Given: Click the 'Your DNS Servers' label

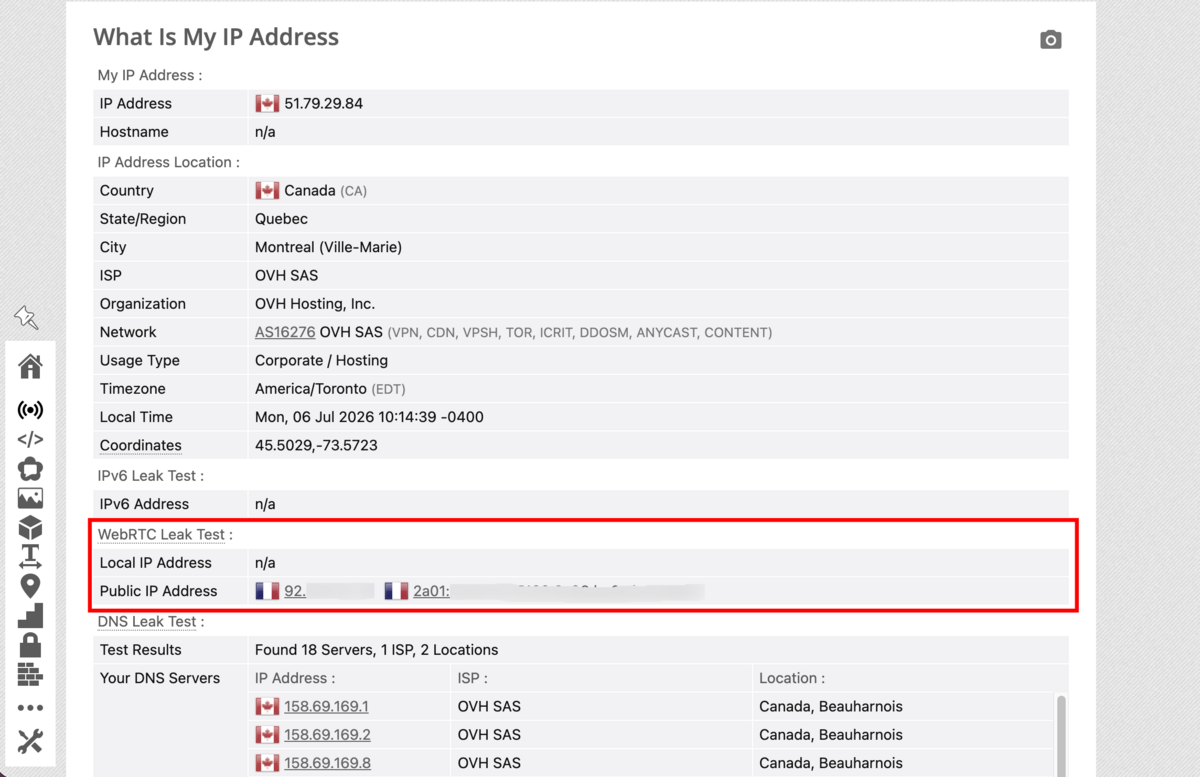Looking at the screenshot, I should pos(160,678).
